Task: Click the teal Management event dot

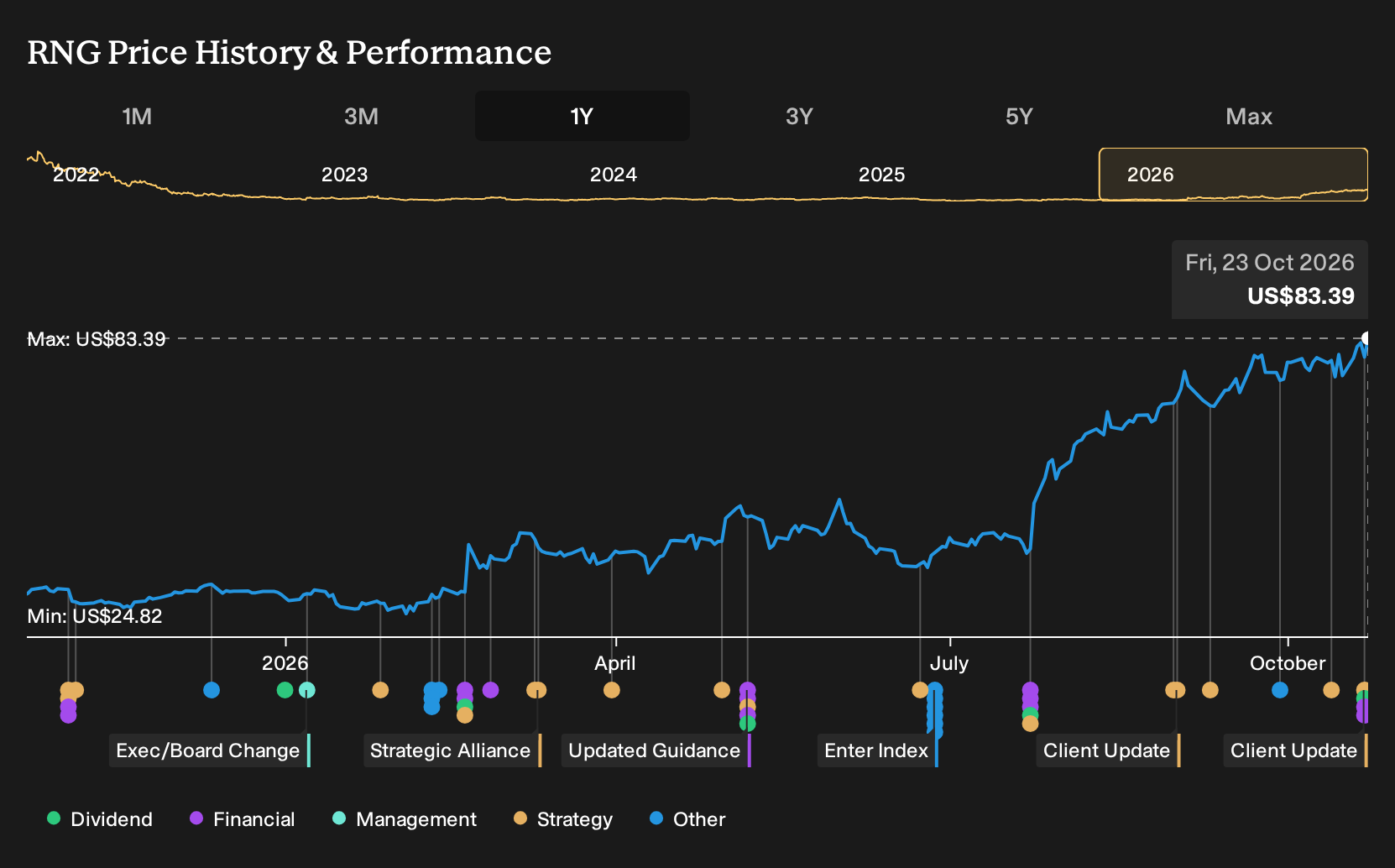Action: [x=307, y=690]
